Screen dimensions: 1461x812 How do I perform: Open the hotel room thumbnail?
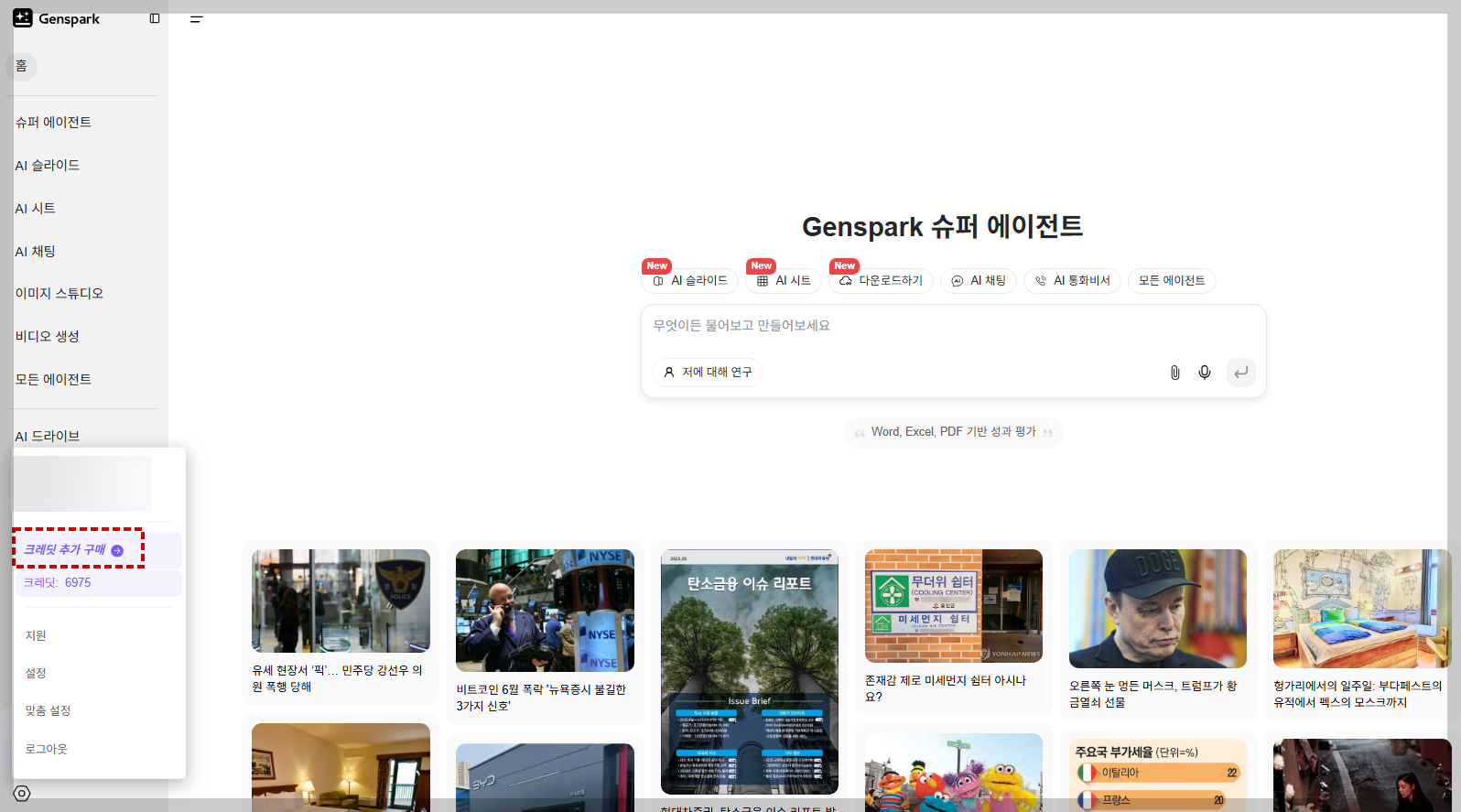(341, 767)
